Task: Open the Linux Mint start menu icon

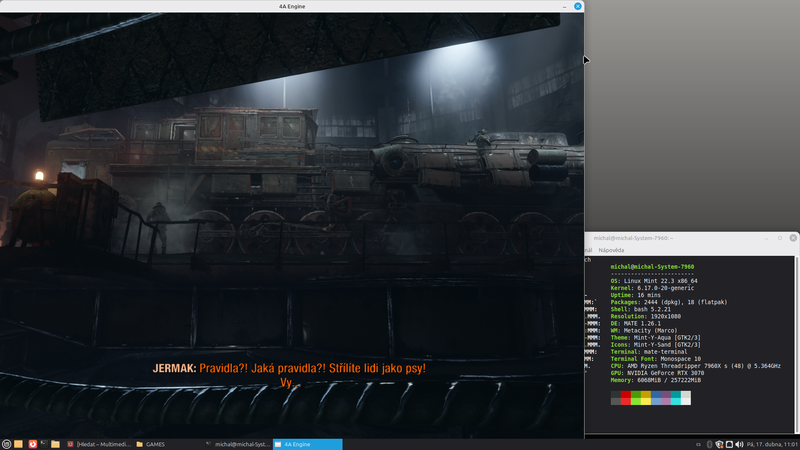Action: [6, 444]
